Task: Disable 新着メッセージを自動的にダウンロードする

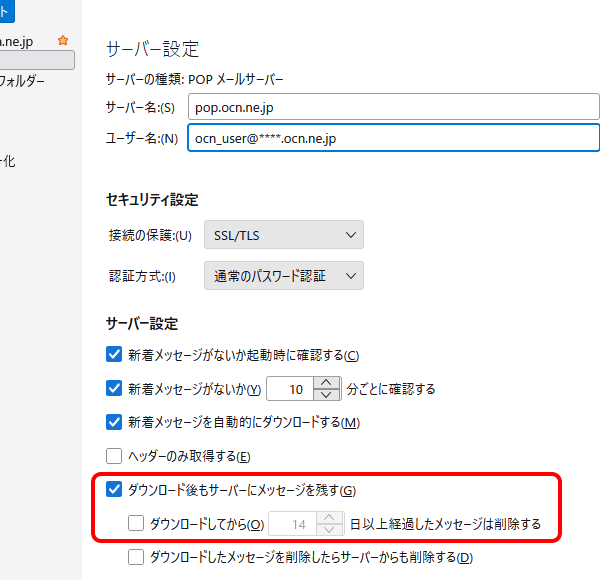Action: click(114, 422)
